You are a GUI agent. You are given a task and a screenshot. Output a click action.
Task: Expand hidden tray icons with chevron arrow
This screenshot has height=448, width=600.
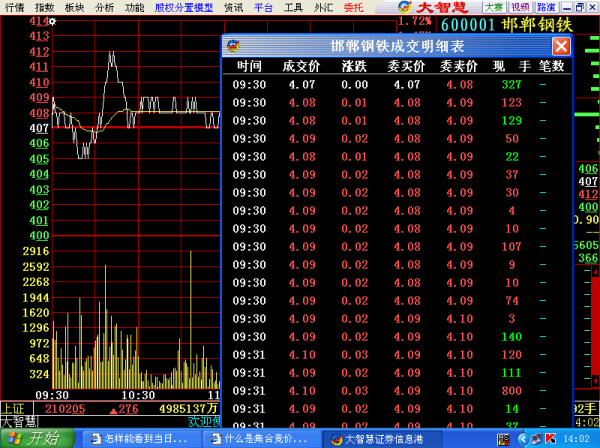[523, 439]
